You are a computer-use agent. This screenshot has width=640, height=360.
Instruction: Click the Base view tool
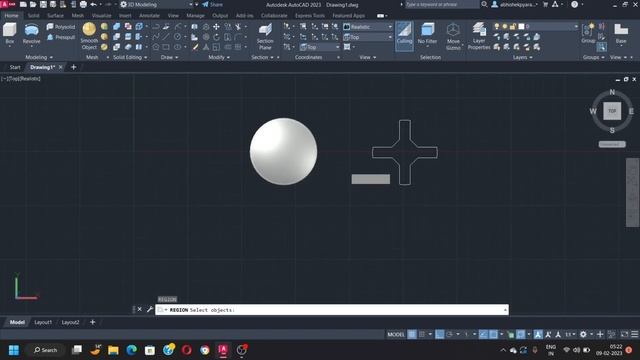[x=621, y=34]
